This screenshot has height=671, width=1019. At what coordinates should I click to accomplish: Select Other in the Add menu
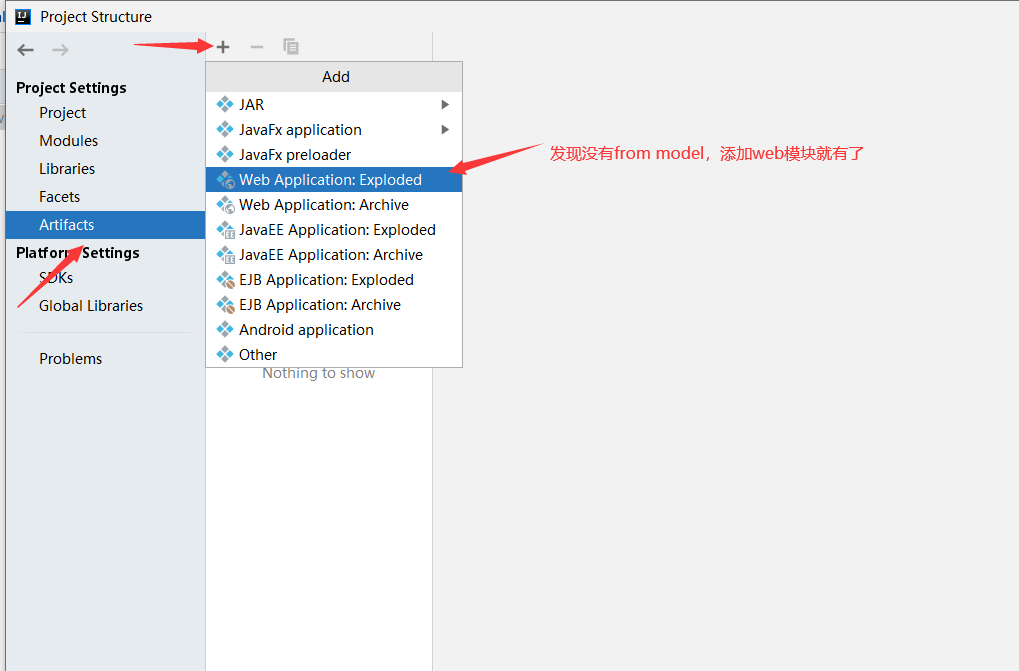(334, 355)
